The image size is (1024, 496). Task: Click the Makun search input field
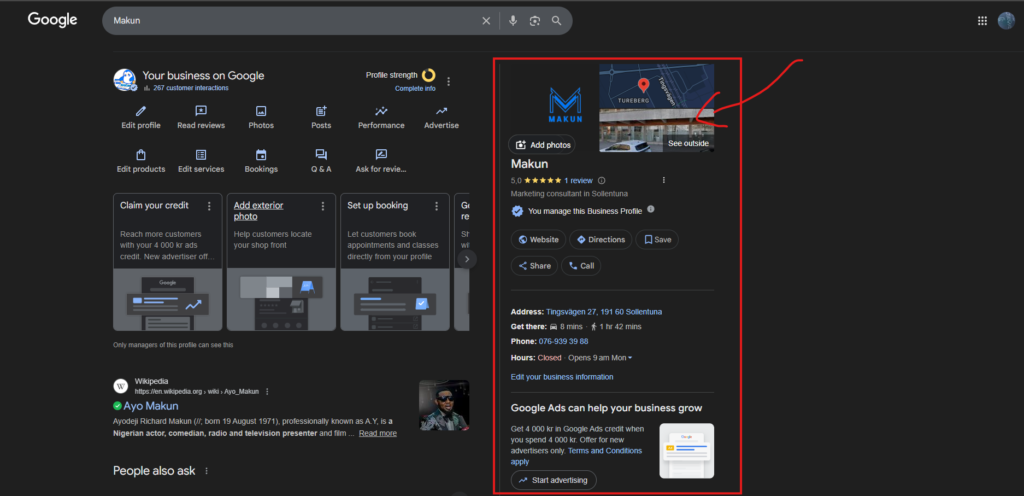290,21
